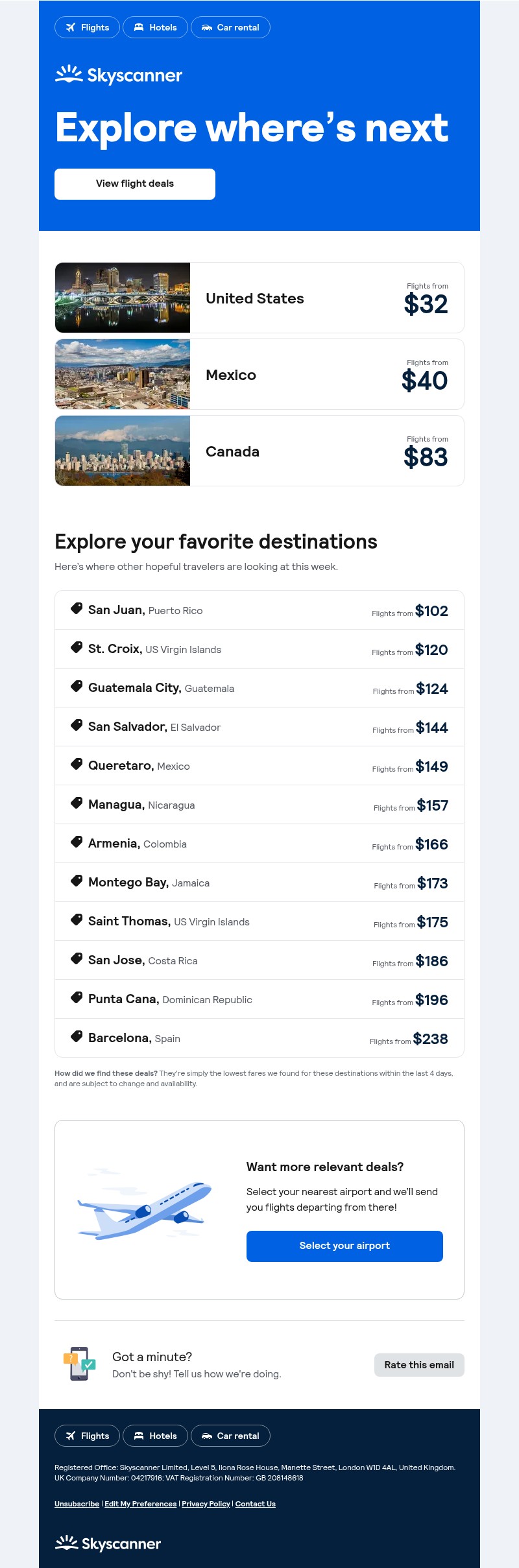
Task: Open the Edit My Preferences link
Action: click(x=141, y=1504)
